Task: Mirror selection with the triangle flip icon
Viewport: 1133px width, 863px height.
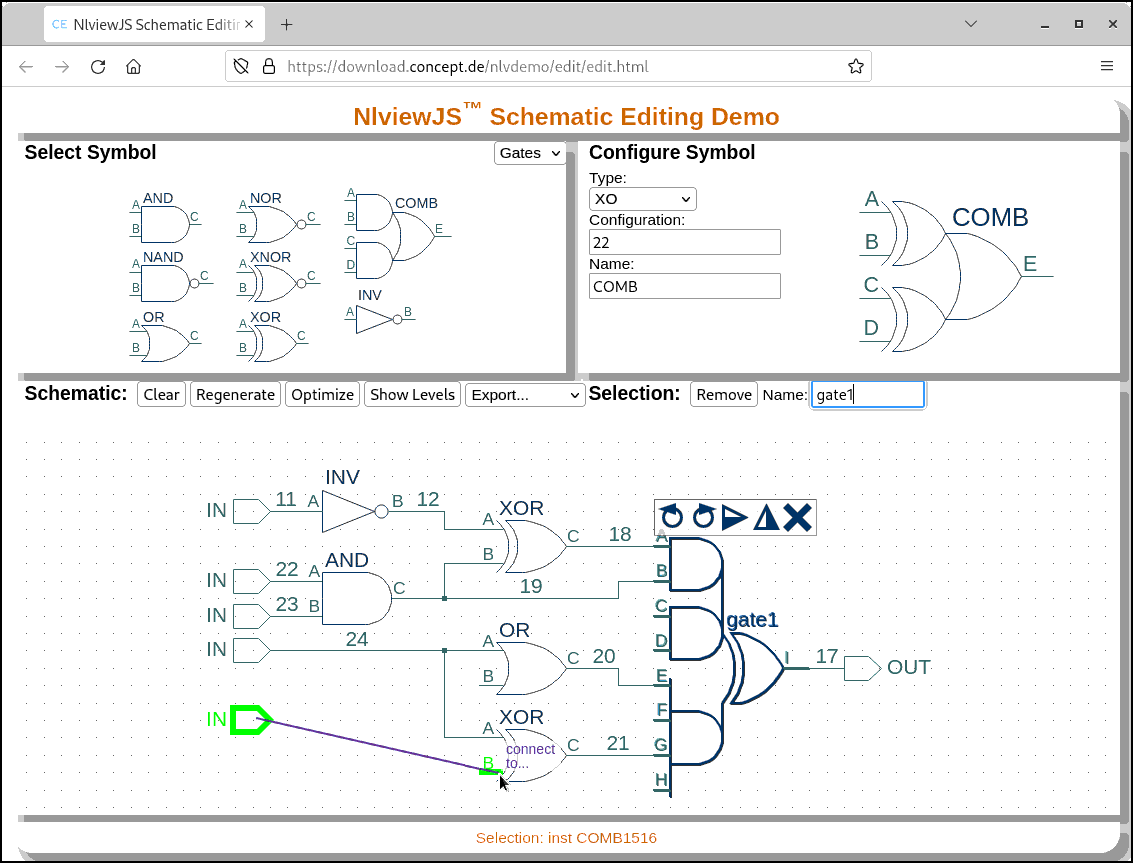Action: point(735,517)
